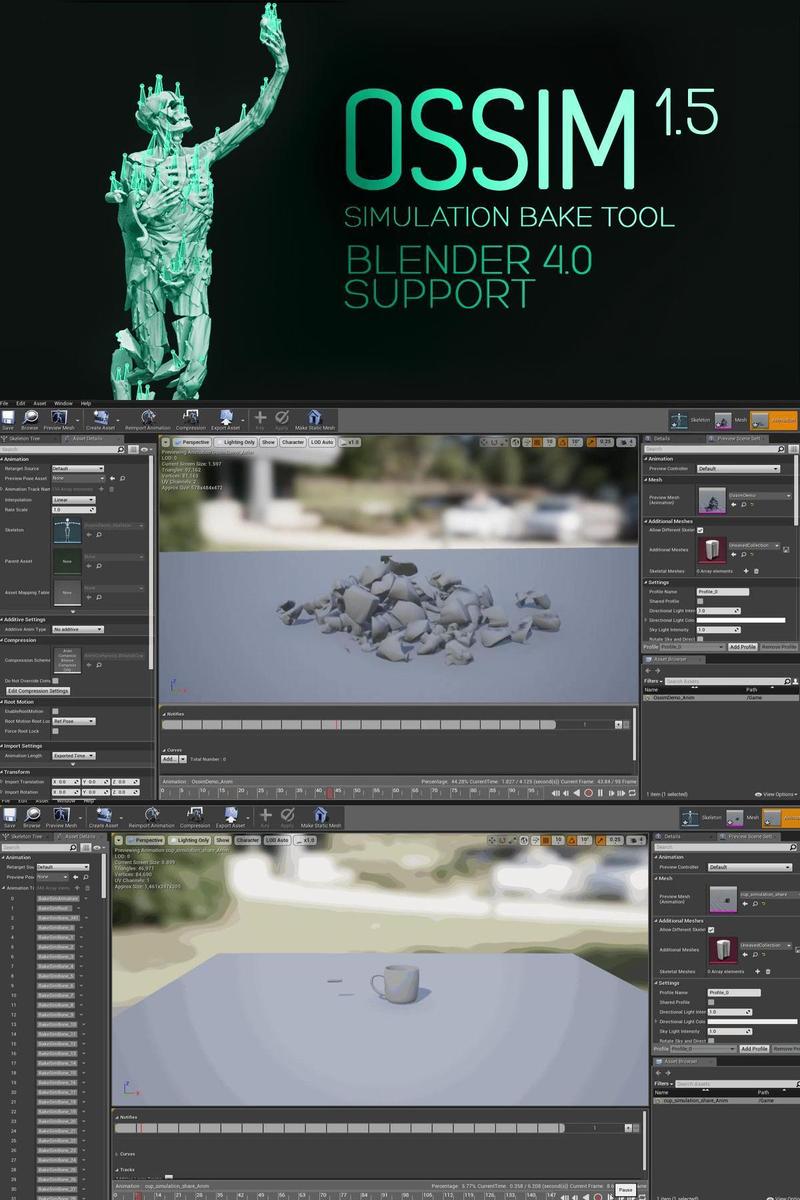Viewport: 800px width, 1200px height.
Task: Click Browse in the upper editor toolbar
Action: click(x=30, y=420)
